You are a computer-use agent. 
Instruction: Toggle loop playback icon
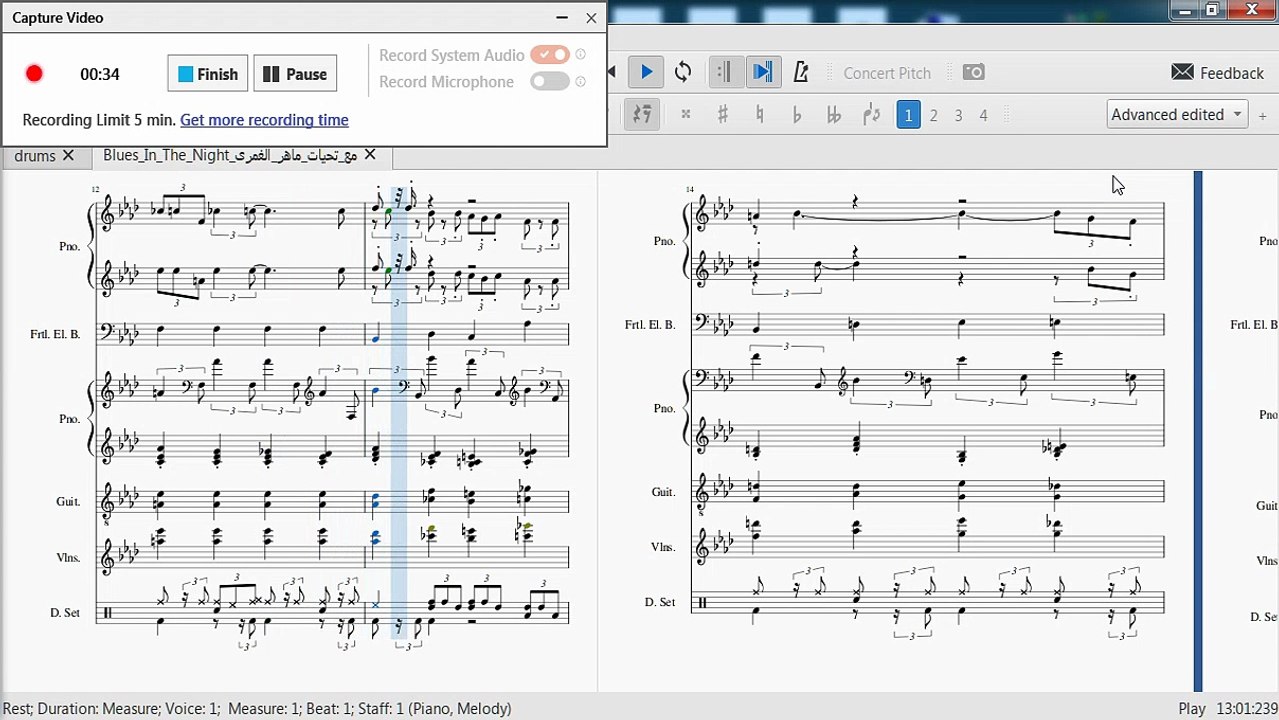pyautogui.click(x=683, y=72)
